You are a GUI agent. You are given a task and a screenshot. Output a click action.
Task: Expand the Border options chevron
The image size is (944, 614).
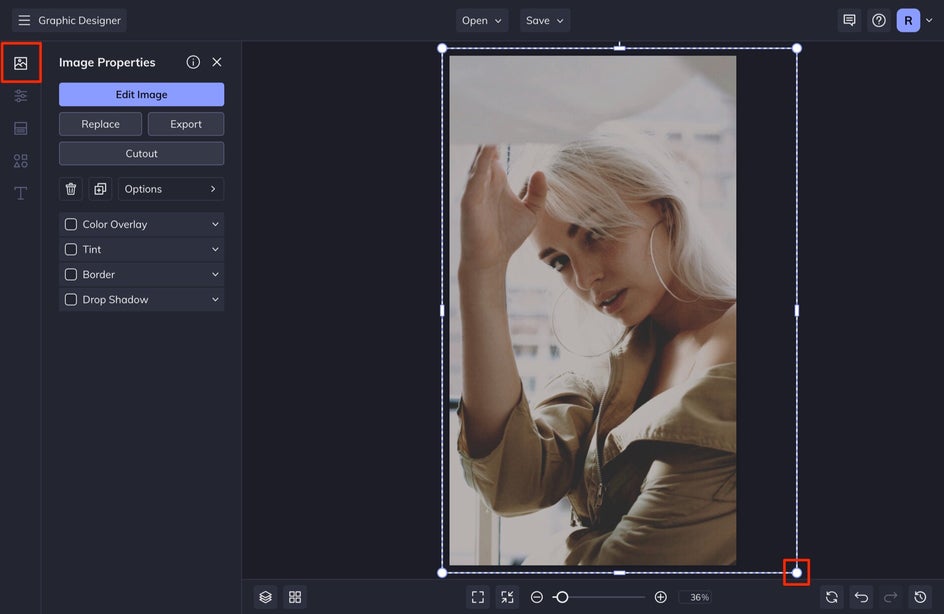coord(215,275)
